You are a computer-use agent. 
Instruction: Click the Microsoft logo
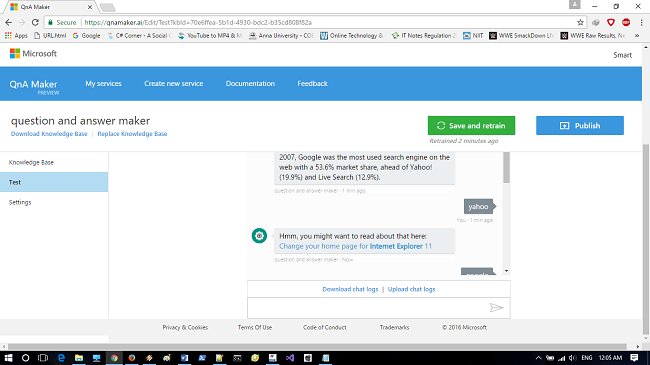click(33, 54)
